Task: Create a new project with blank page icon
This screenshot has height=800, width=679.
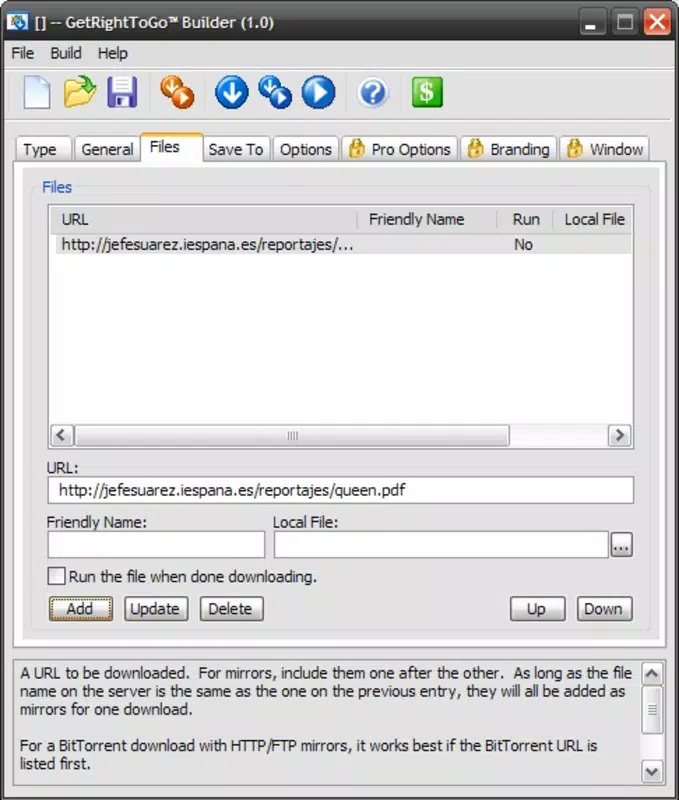Action: pos(37,92)
